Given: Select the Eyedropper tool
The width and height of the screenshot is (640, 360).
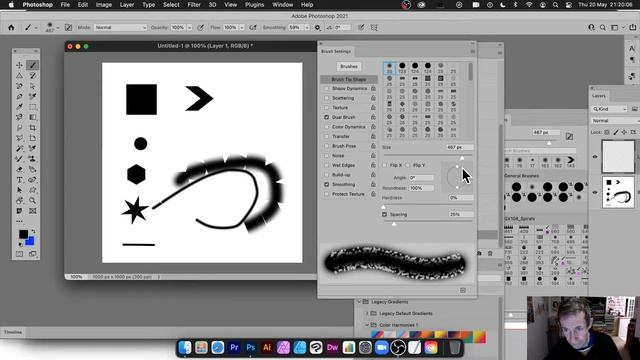Looking at the screenshot, I should (x=19, y=107).
